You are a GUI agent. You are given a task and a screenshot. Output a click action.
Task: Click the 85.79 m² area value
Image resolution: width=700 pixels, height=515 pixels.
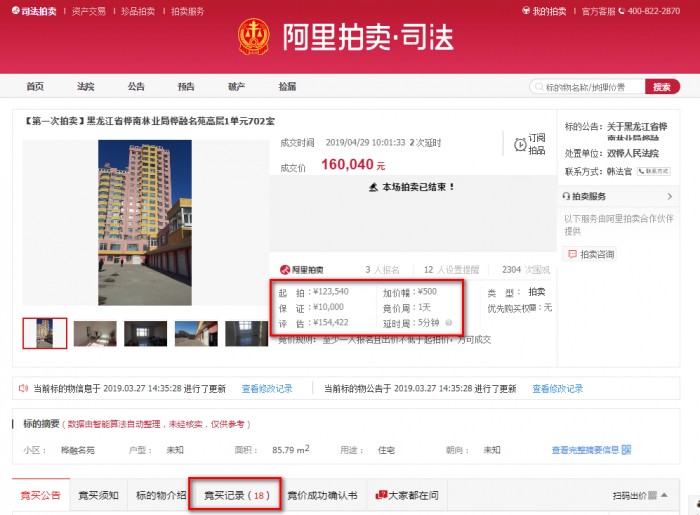point(291,449)
